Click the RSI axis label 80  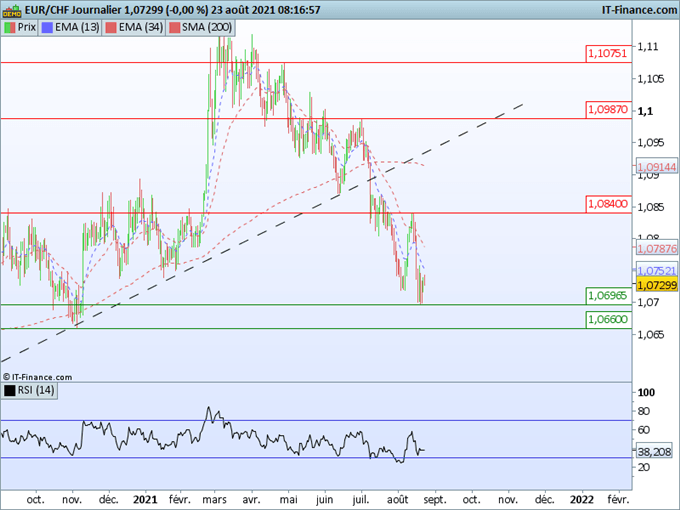[644, 411]
